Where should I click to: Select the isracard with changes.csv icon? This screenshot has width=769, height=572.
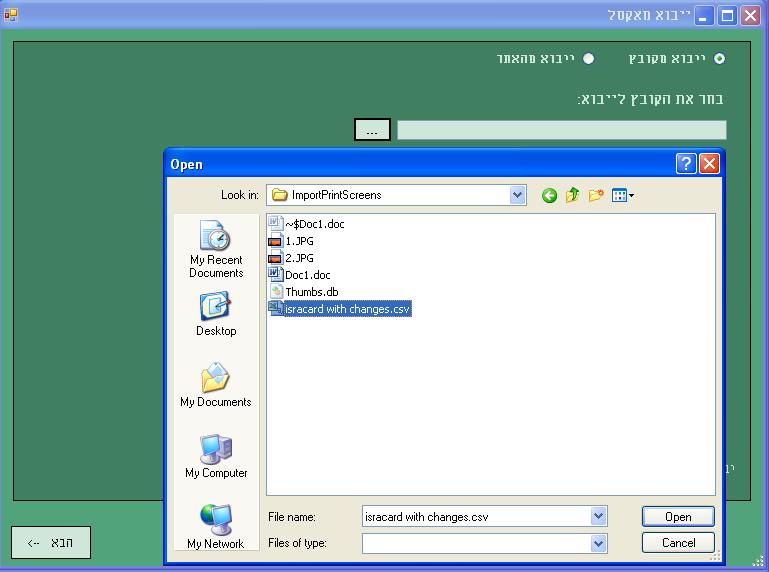coord(276,308)
